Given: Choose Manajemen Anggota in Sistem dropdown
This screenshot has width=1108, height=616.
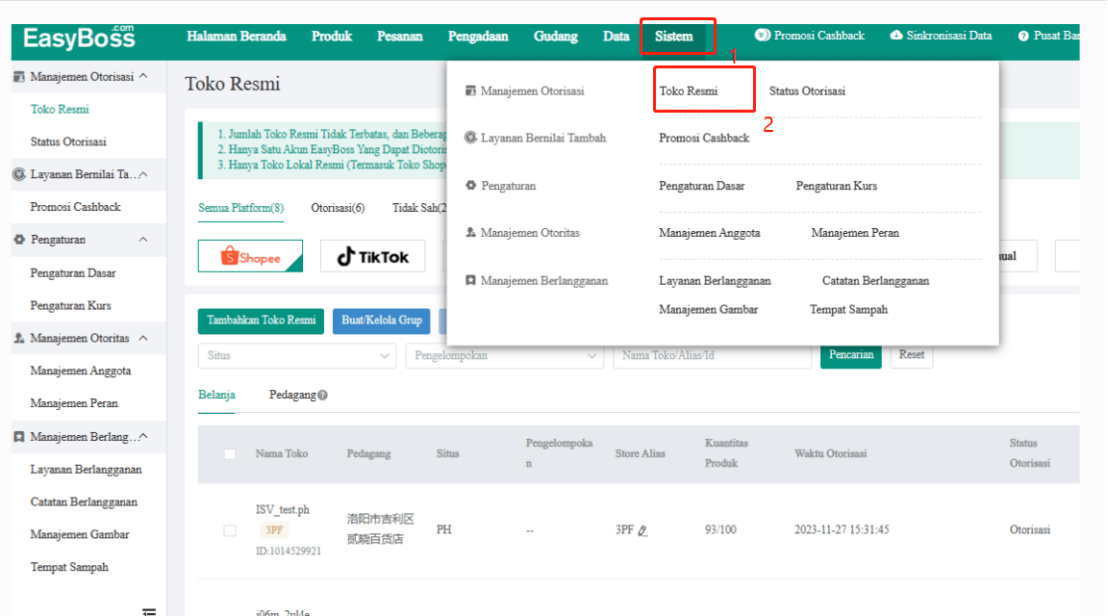Looking at the screenshot, I should point(709,232).
